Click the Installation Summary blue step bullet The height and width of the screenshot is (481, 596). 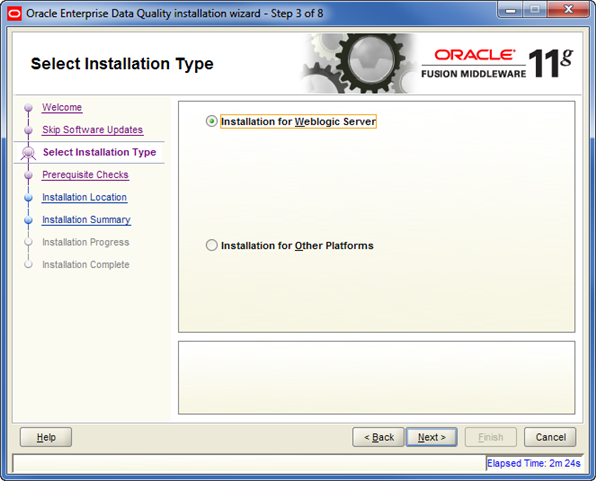(x=28, y=220)
